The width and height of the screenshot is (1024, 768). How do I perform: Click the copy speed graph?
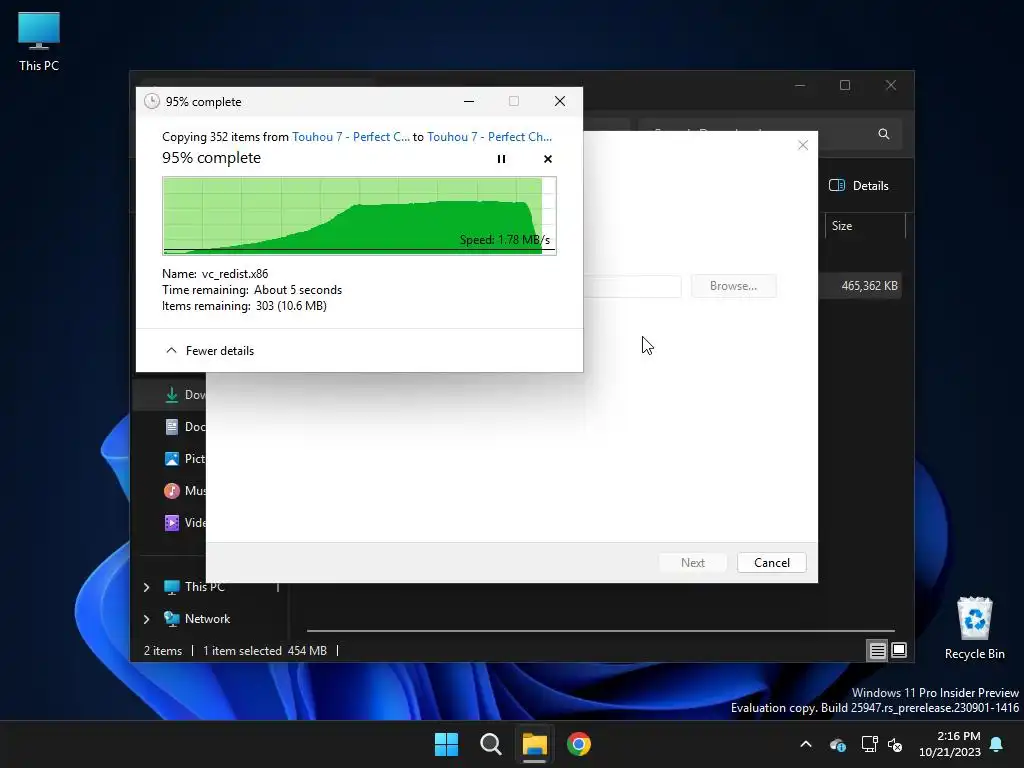pyautogui.click(x=359, y=216)
